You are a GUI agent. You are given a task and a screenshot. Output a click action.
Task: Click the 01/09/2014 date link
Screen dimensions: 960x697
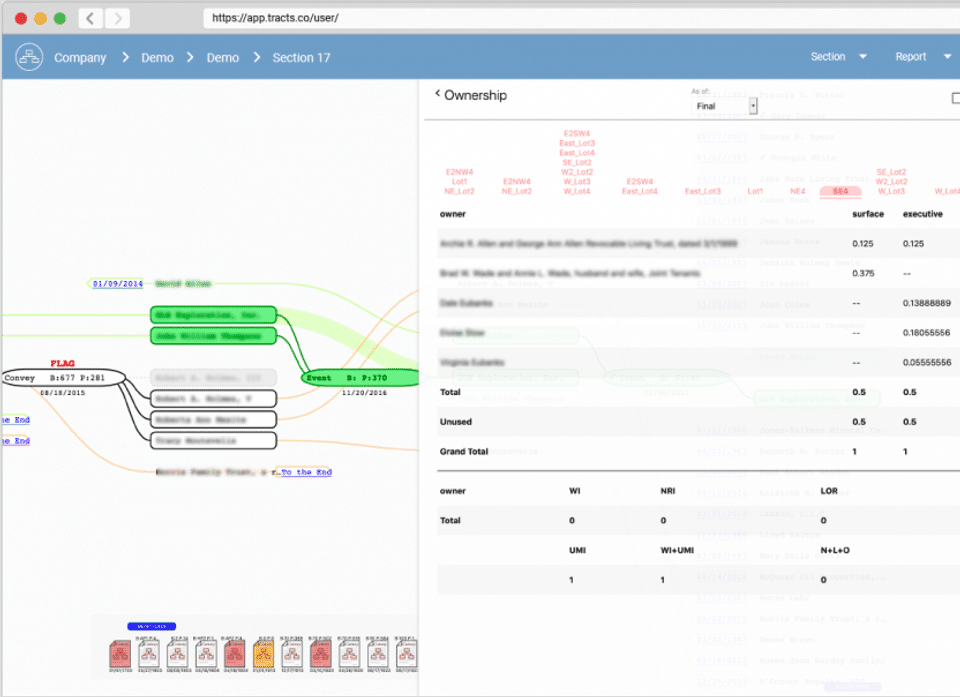coord(118,284)
